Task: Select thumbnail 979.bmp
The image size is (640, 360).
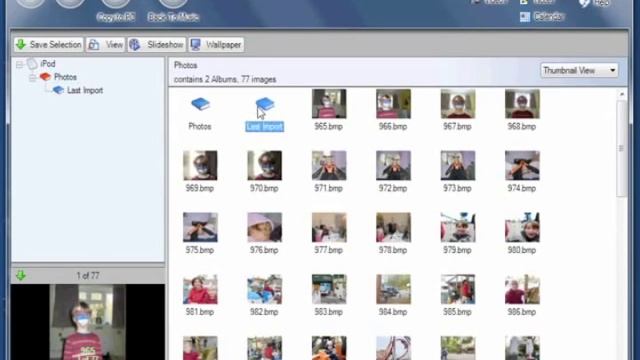Action: [x=458, y=227]
